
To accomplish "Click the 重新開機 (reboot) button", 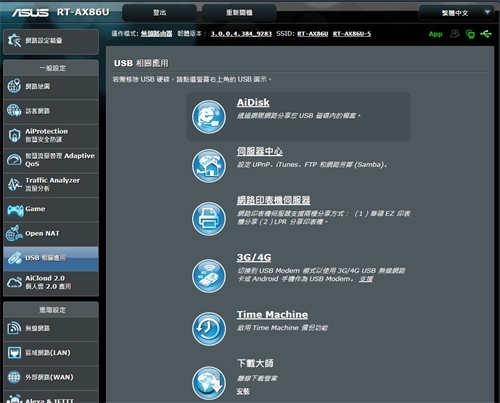I will pyautogui.click(x=239, y=13).
